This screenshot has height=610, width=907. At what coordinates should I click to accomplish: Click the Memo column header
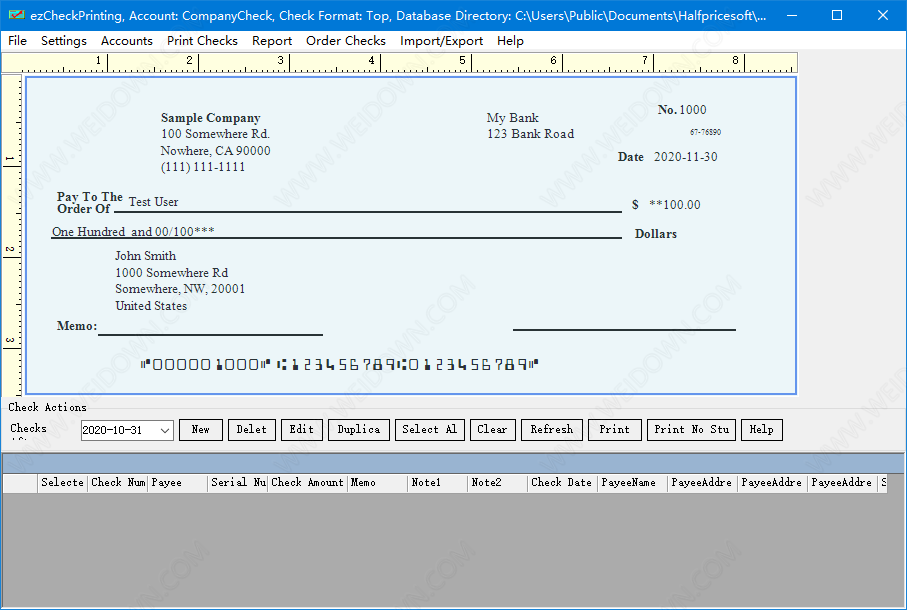(x=378, y=483)
